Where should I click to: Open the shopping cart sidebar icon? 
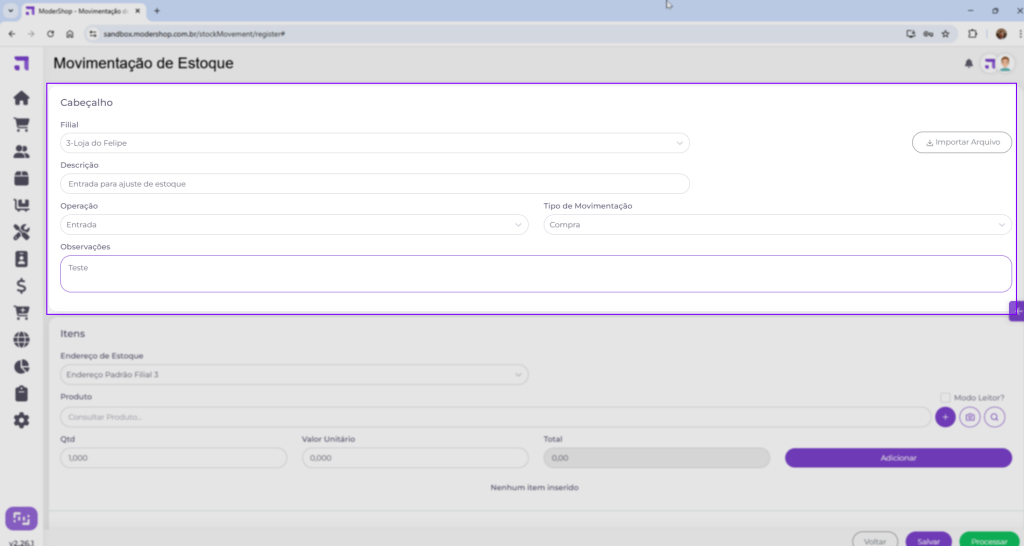pyautogui.click(x=21, y=125)
